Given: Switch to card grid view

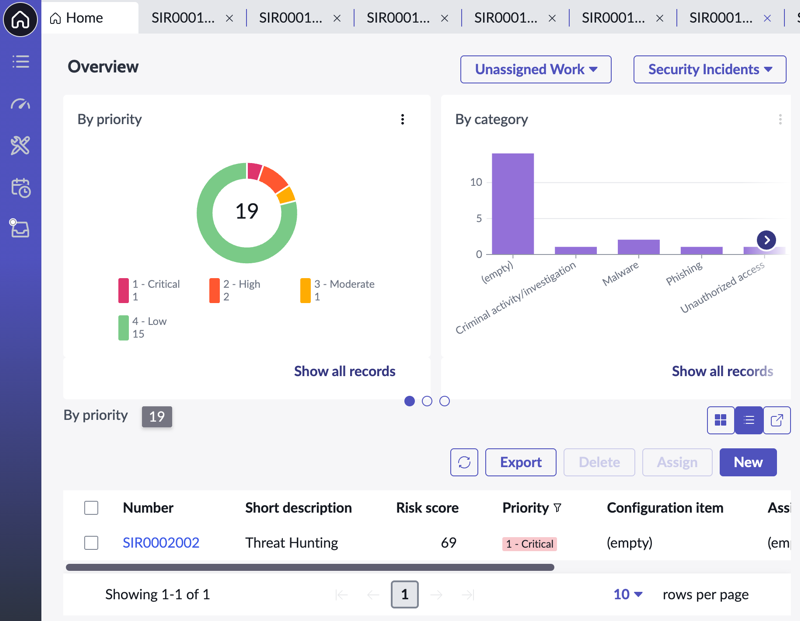Looking at the screenshot, I should tap(720, 420).
